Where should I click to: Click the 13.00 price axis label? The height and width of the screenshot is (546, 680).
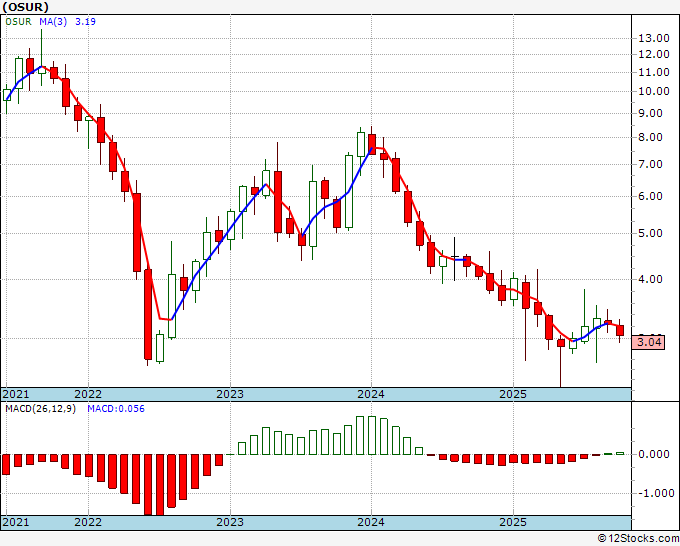(x=654, y=38)
